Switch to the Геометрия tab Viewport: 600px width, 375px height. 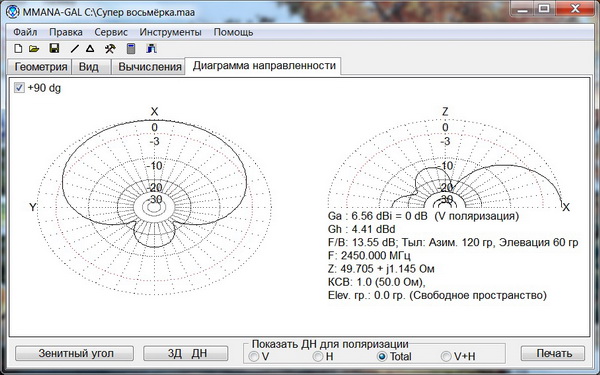coord(41,67)
